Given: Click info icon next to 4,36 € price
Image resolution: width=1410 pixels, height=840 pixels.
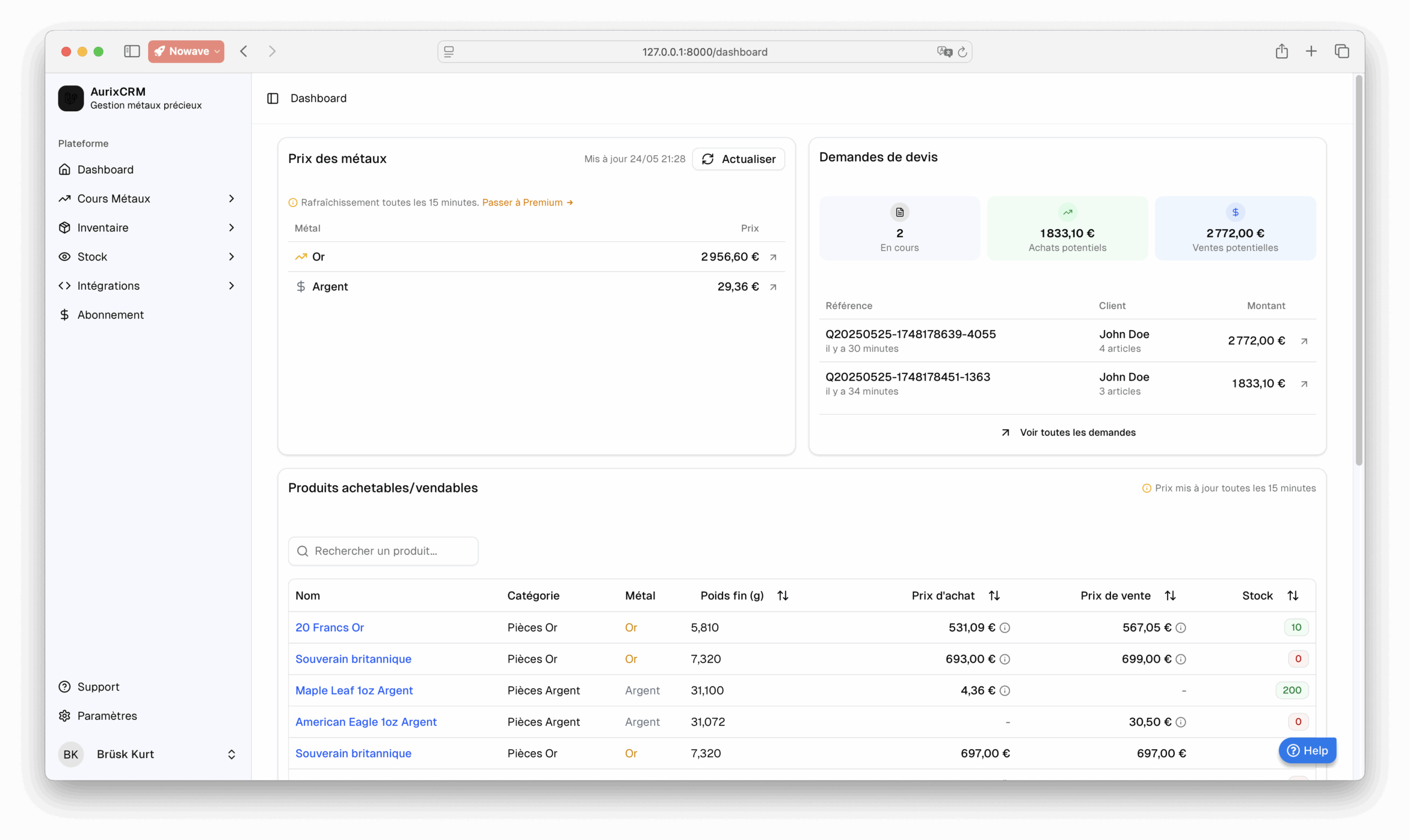Looking at the screenshot, I should [x=1005, y=691].
